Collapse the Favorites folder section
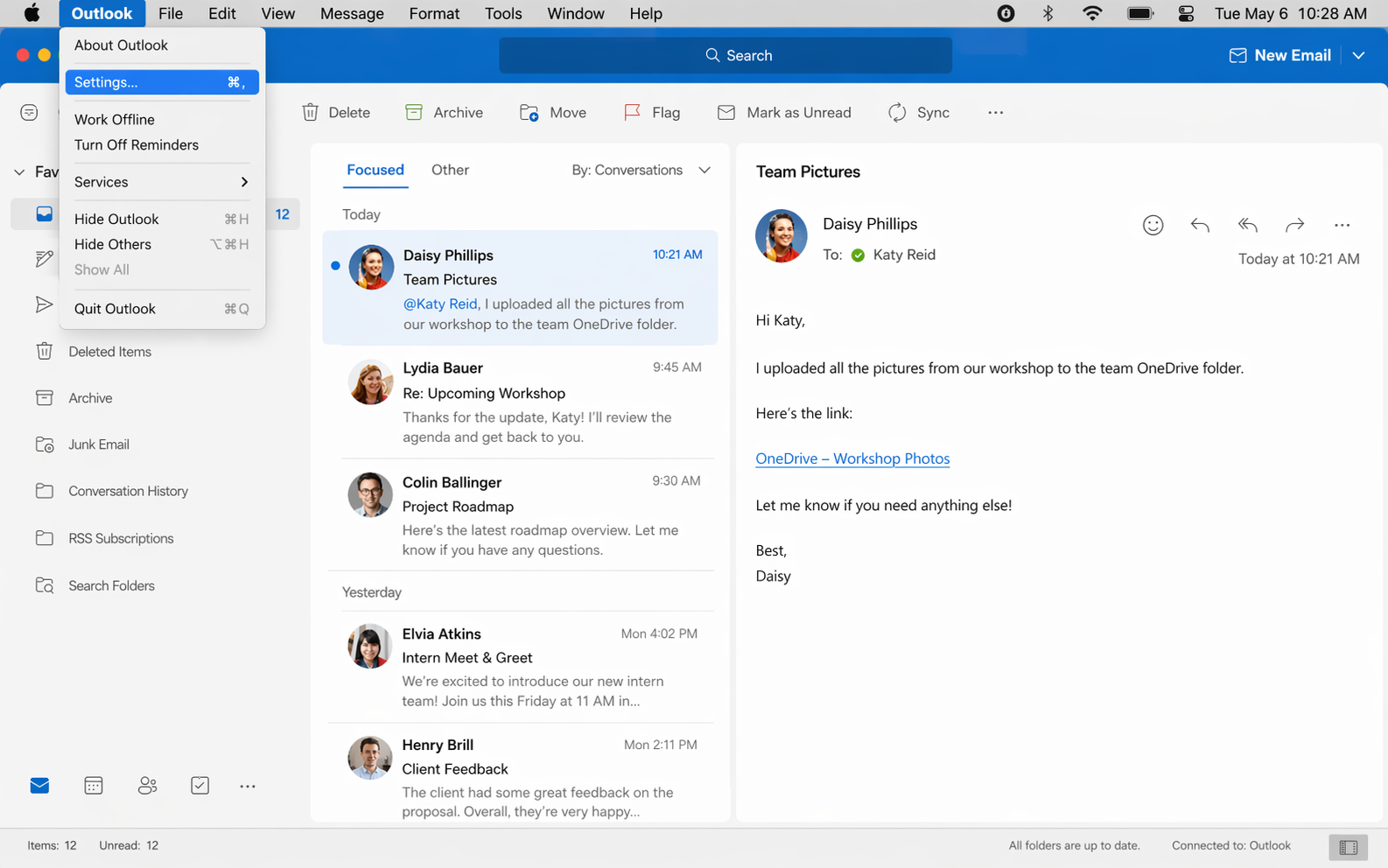 (19, 172)
